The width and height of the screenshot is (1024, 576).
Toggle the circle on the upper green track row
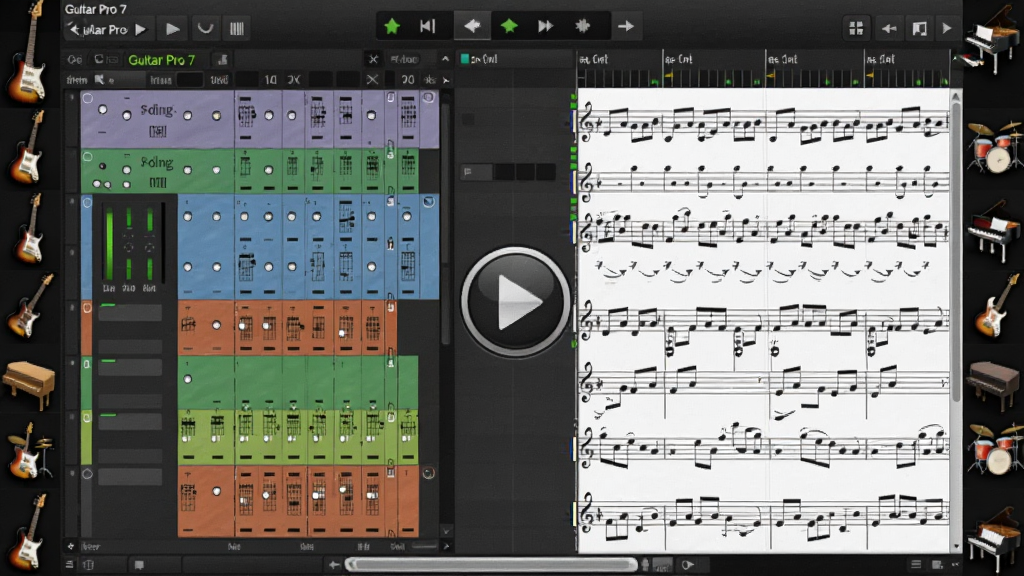click(88, 157)
